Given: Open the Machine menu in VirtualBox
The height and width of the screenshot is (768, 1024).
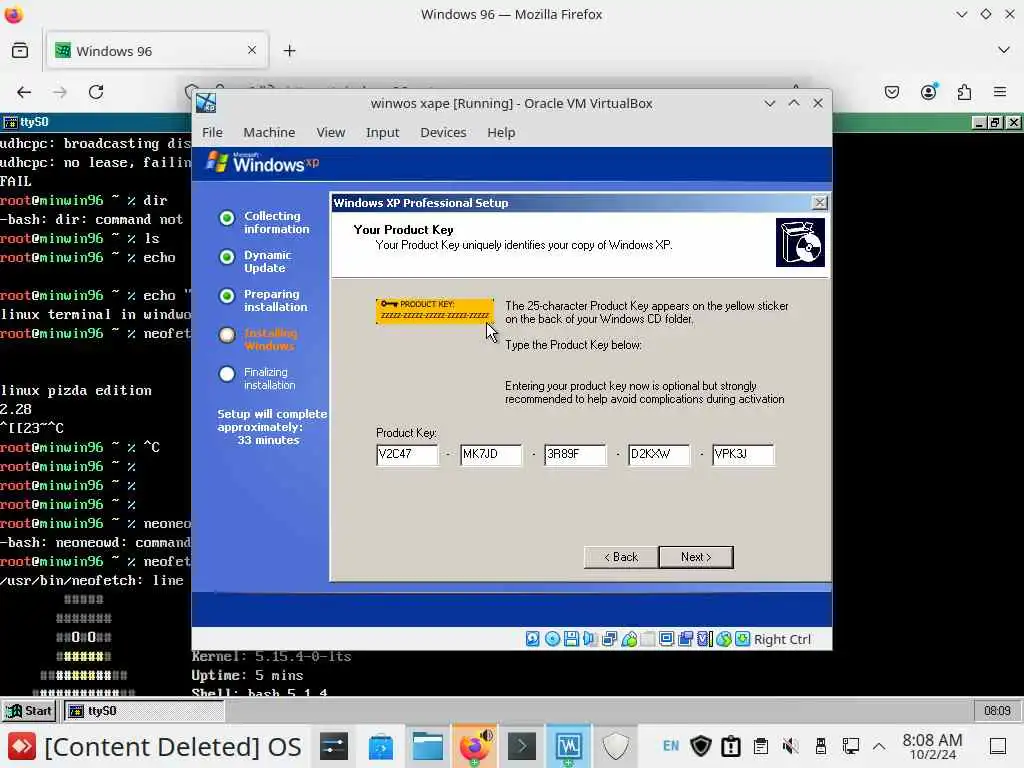Looking at the screenshot, I should click(x=269, y=132).
